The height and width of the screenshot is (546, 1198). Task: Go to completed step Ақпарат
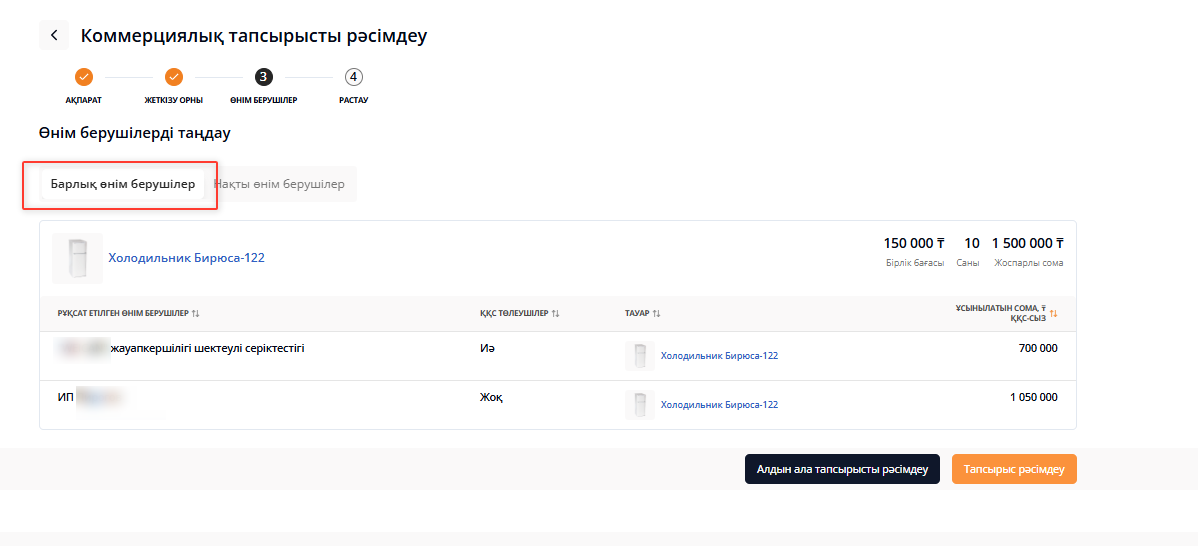click(84, 77)
